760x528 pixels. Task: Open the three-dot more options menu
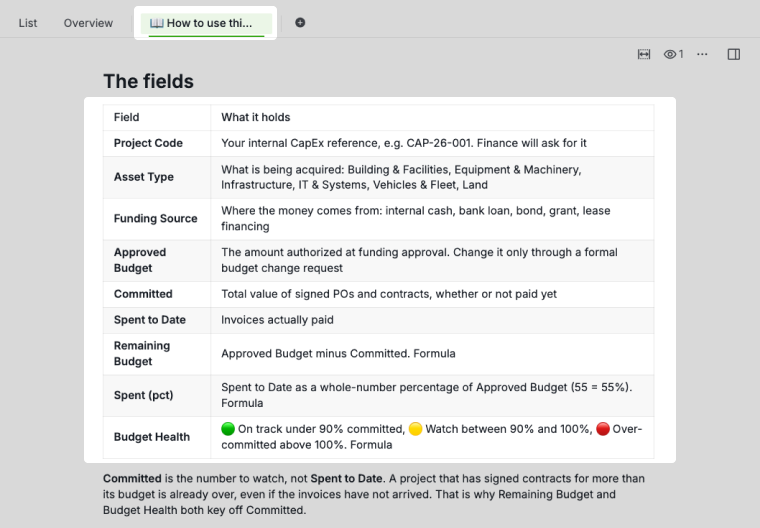(x=702, y=54)
